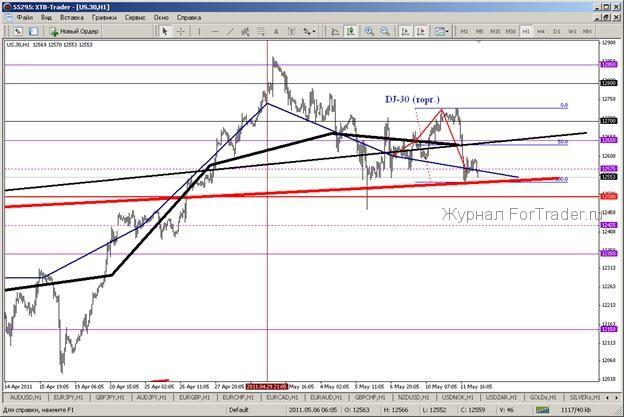The height and width of the screenshot is (417, 624).
Task: Switch to H4 timeframe
Action: pyautogui.click(x=541, y=31)
